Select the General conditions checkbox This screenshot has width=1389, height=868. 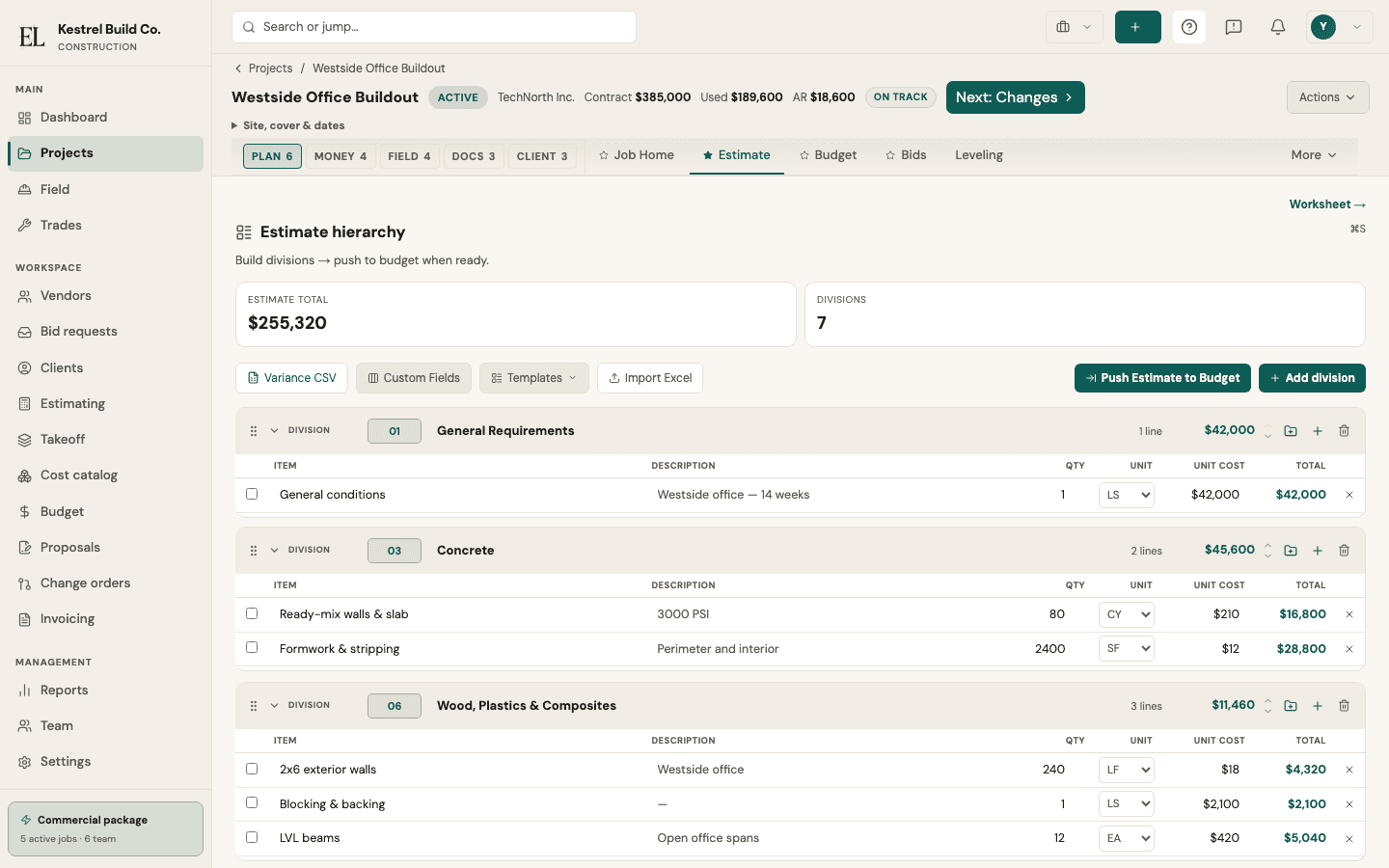point(252,494)
